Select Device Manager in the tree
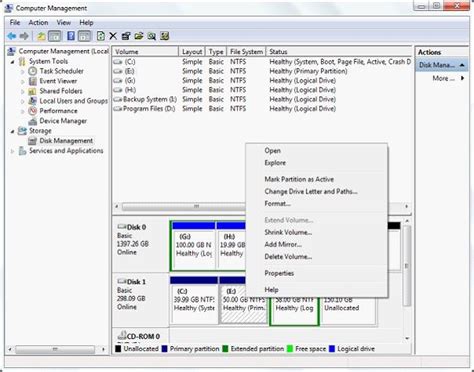 pyautogui.click(x=63, y=121)
